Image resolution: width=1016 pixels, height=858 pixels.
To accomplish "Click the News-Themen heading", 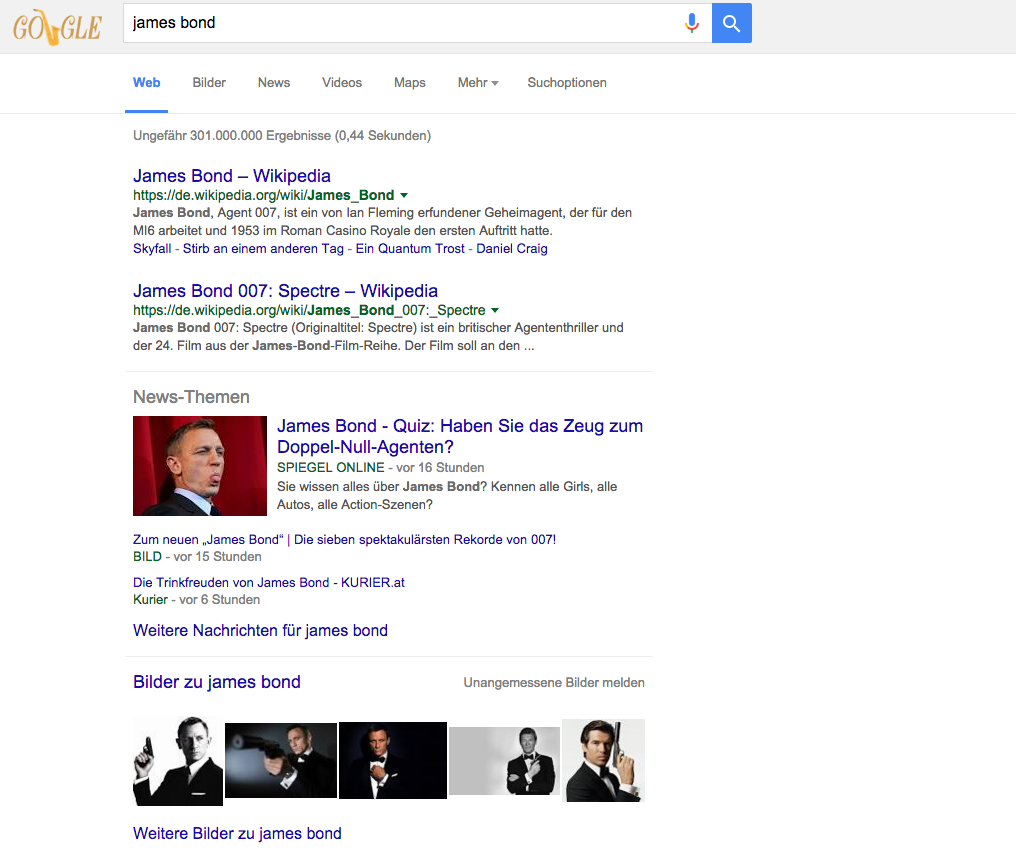I will (x=191, y=397).
